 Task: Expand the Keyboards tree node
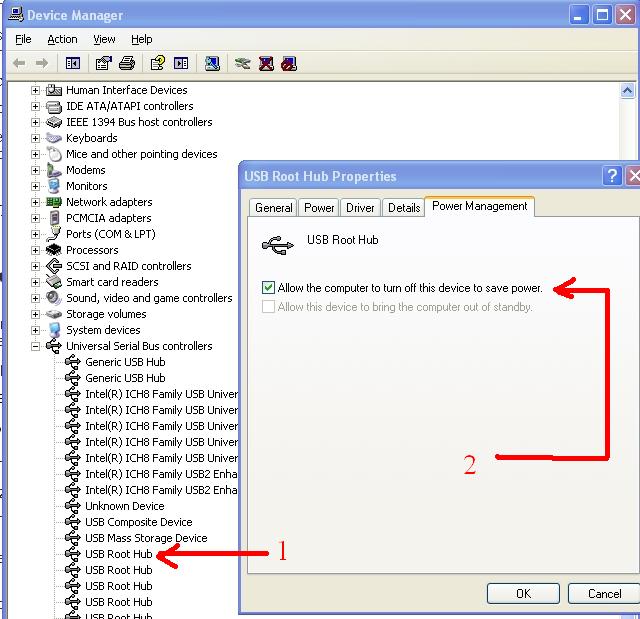point(36,138)
